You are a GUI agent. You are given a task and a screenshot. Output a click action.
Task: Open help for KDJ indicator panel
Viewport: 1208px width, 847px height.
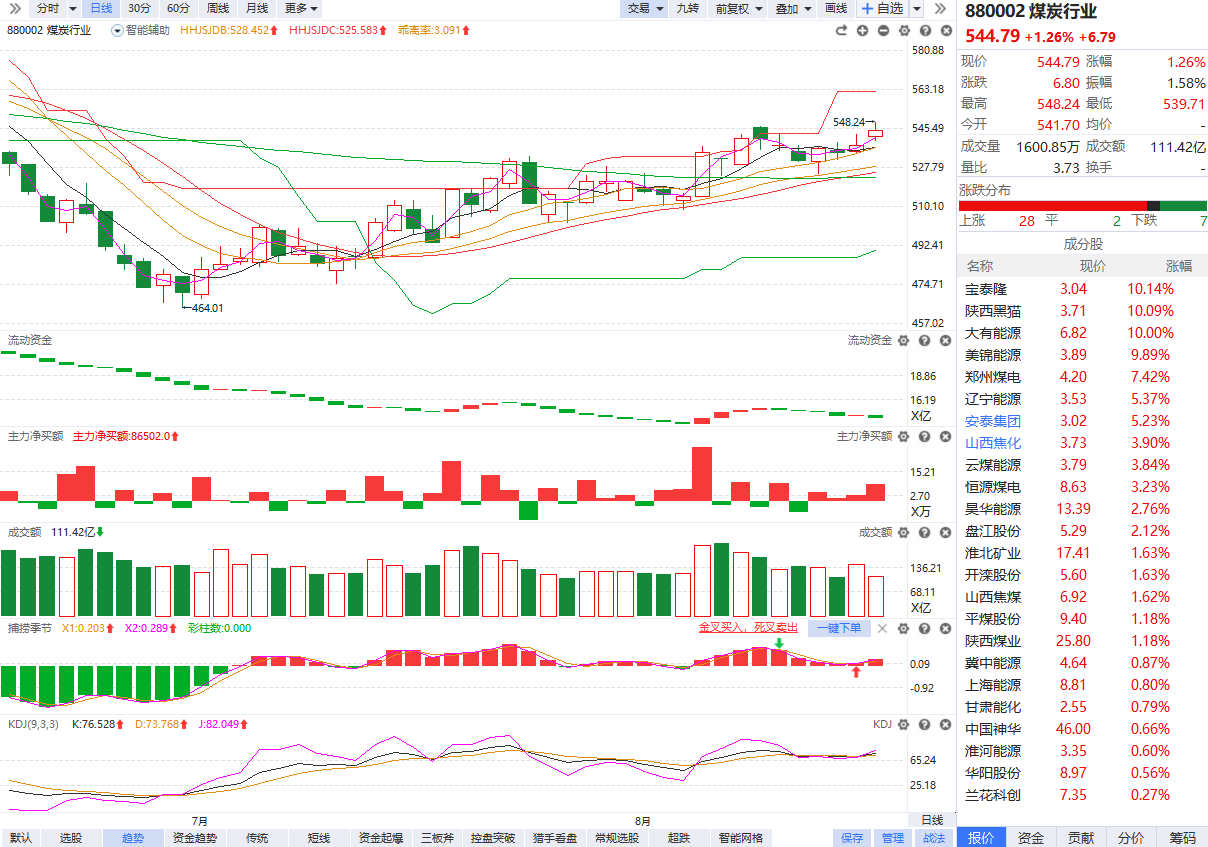pyautogui.click(x=923, y=725)
